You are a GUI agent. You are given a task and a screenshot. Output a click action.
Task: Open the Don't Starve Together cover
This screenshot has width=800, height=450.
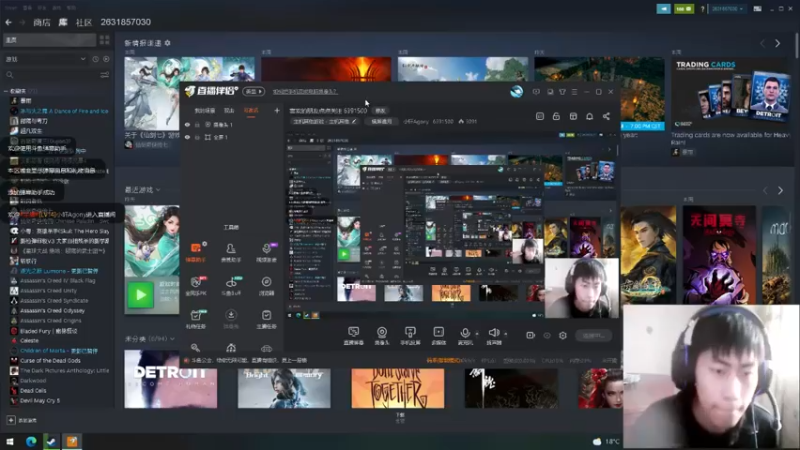pos(397,387)
